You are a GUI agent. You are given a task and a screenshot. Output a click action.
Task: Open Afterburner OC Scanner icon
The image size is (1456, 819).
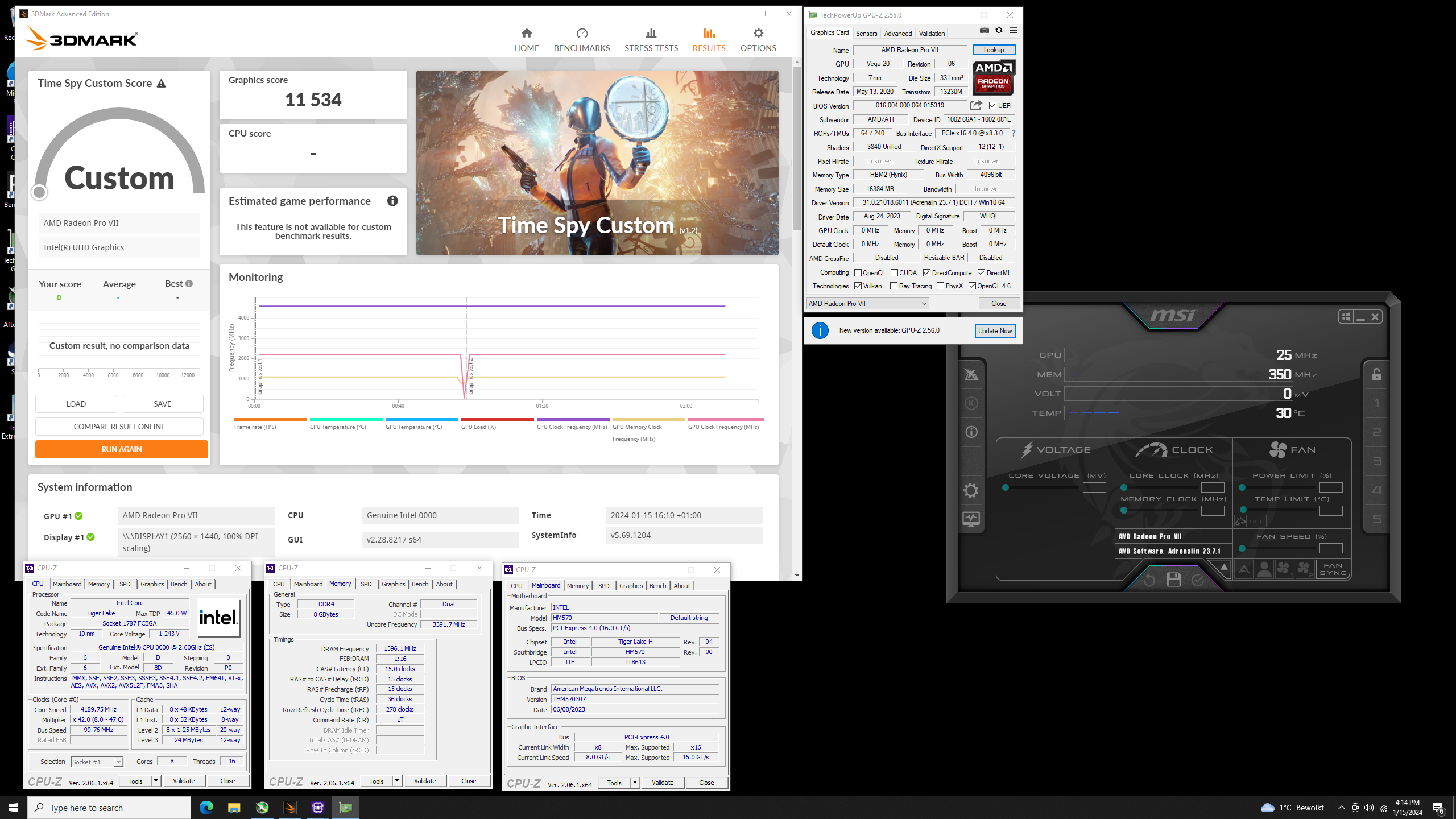[971, 374]
